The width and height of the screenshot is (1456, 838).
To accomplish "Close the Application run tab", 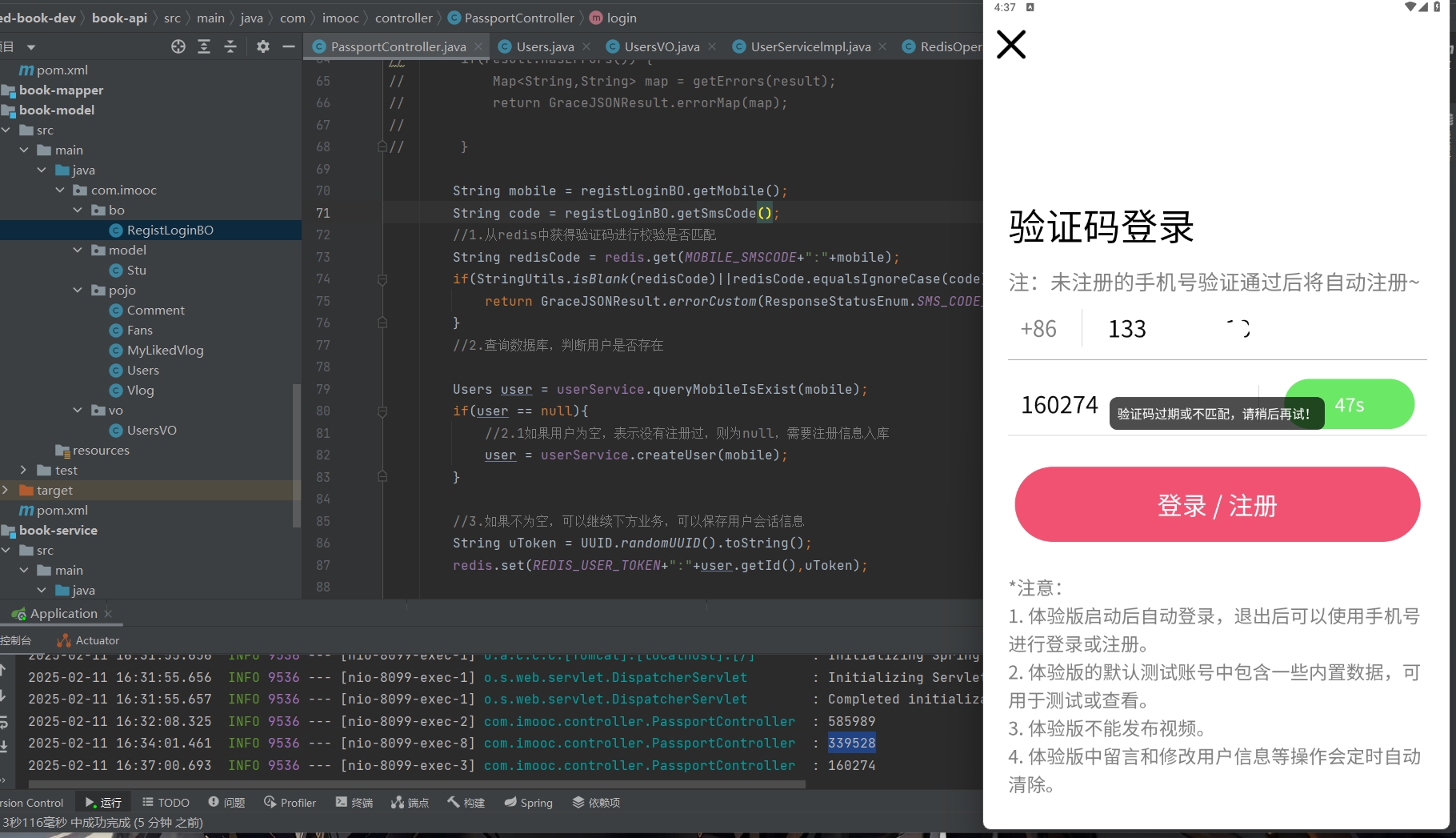I will pos(108,613).
